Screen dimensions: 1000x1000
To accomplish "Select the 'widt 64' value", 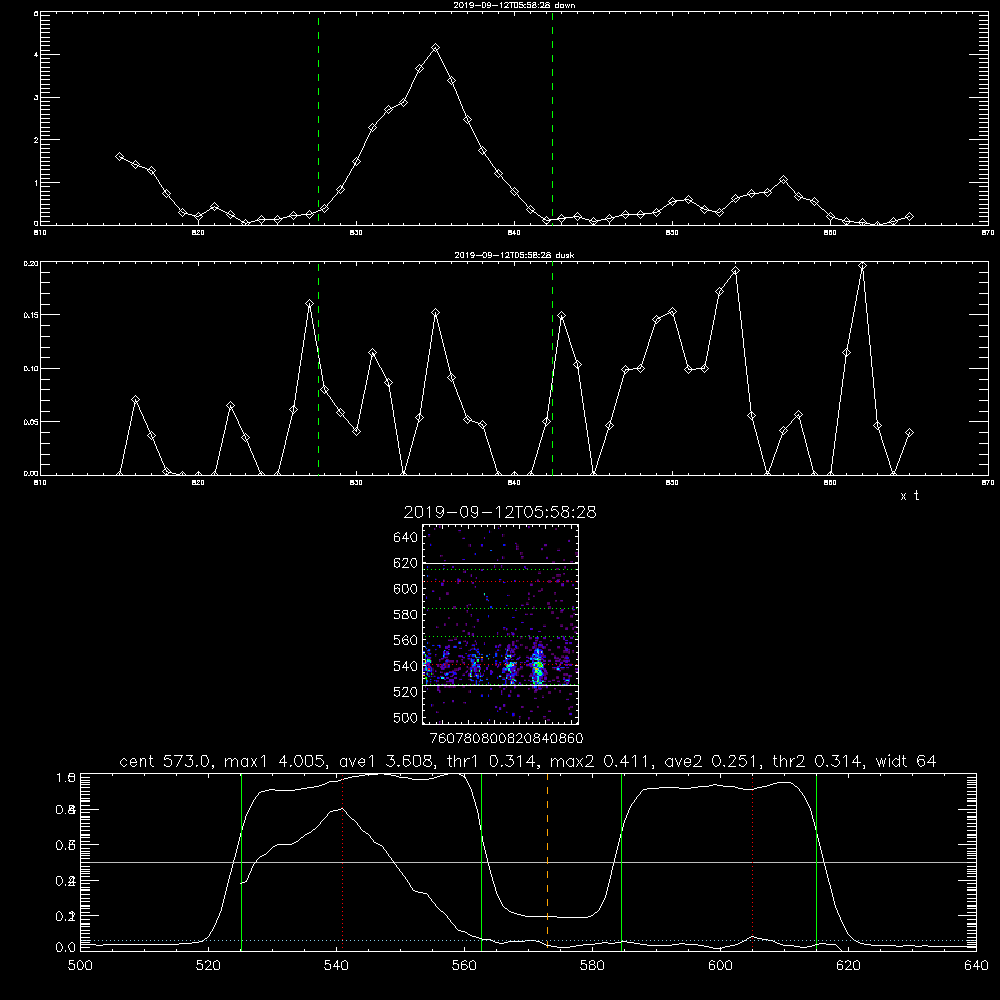I will click(906, 761).
